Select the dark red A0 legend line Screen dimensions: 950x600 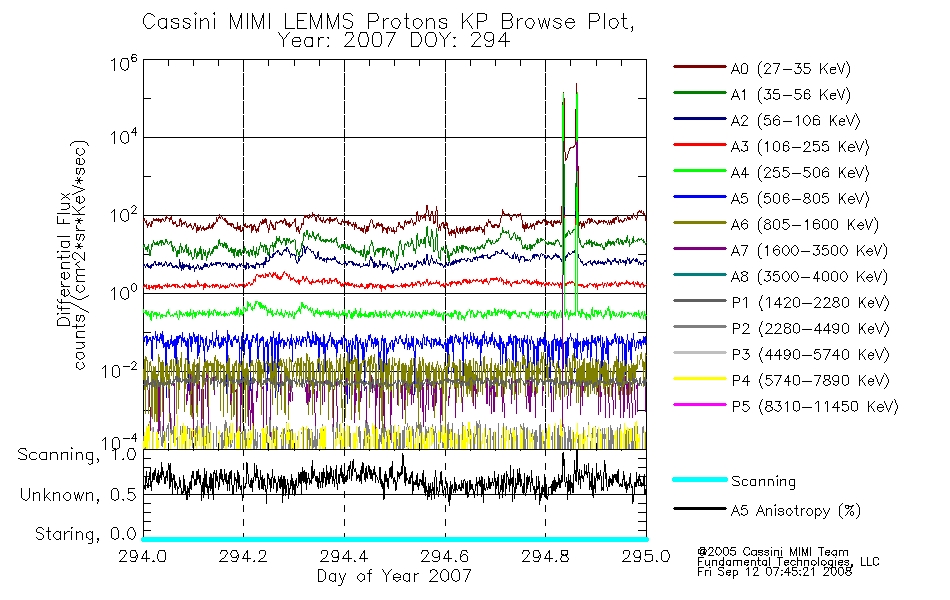700,67
